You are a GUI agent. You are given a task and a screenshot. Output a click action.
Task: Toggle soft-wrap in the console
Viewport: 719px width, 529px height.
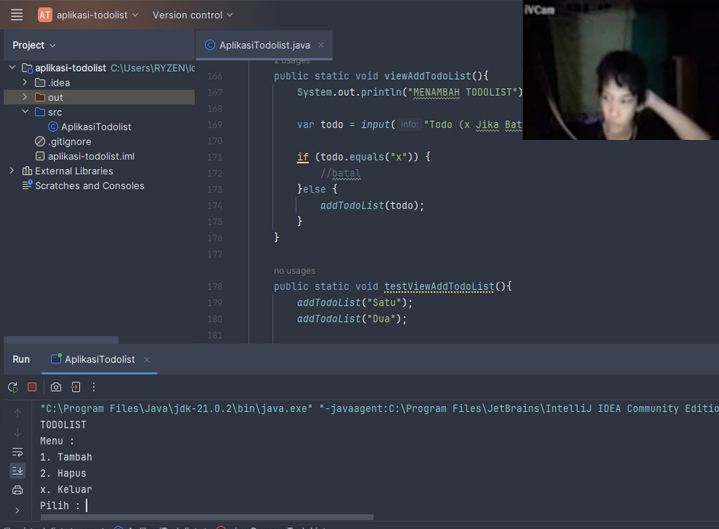tap(17, 452)
